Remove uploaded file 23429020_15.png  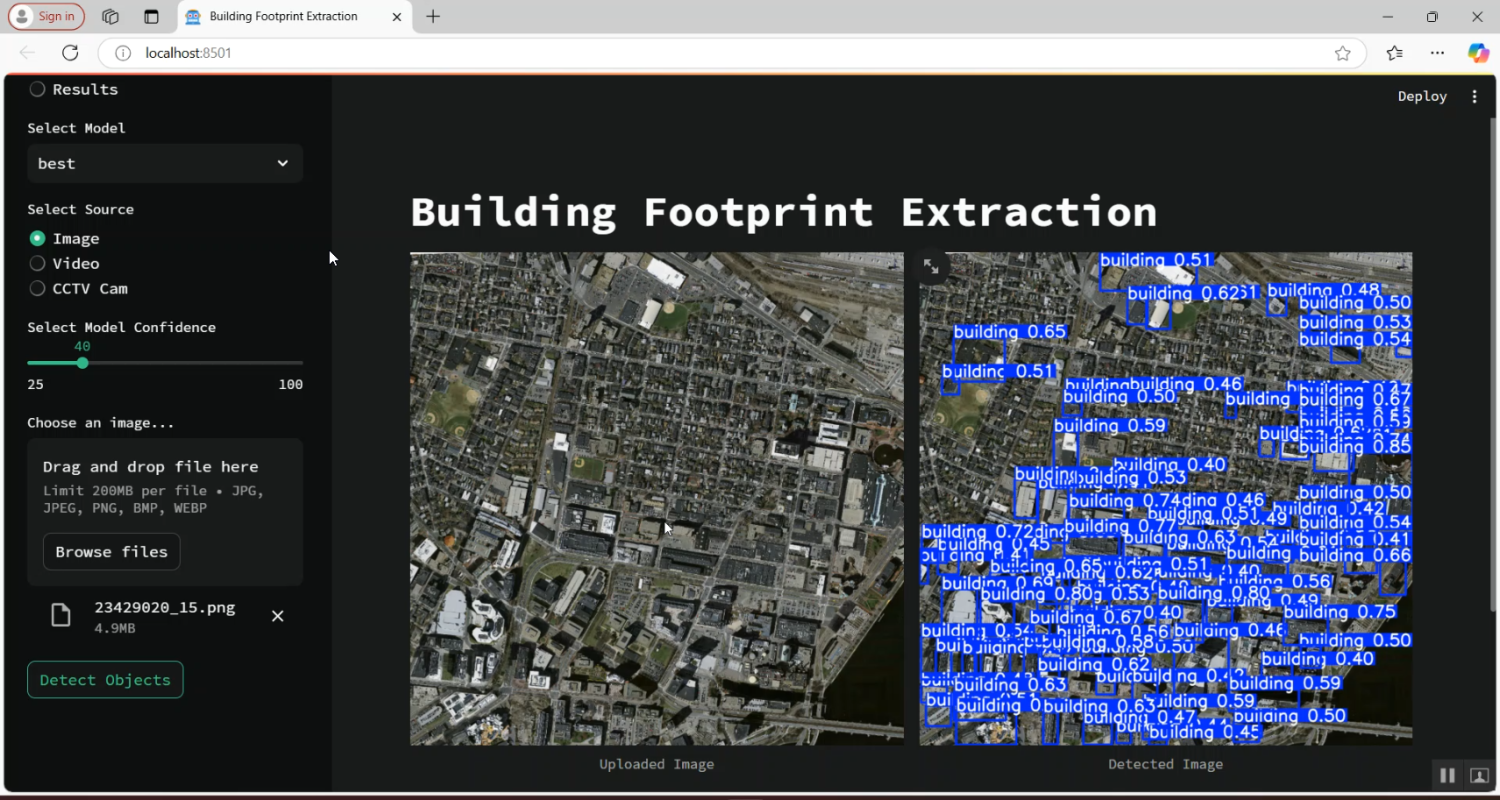point(278,616)
